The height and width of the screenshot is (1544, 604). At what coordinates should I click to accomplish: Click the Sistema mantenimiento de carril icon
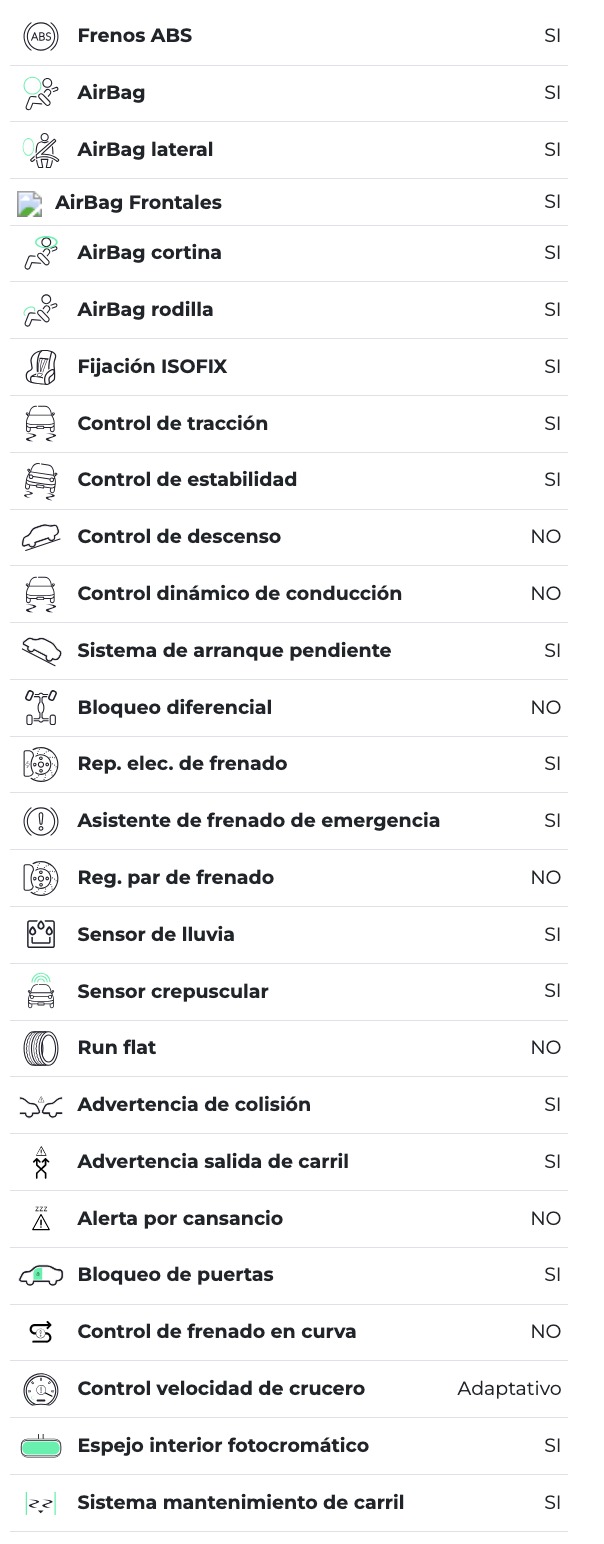[40, 1502]
